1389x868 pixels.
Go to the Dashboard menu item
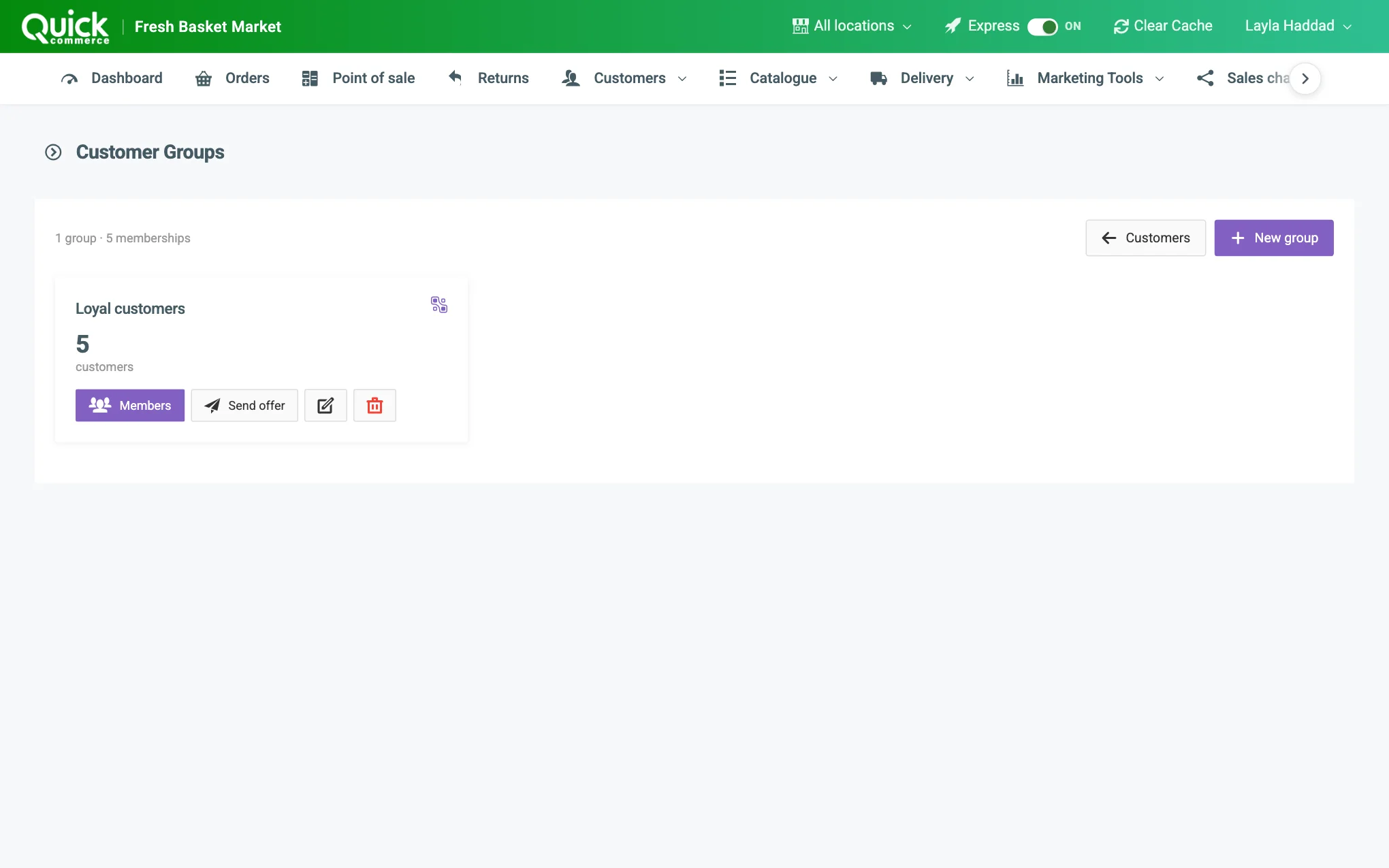pos(112,78)
